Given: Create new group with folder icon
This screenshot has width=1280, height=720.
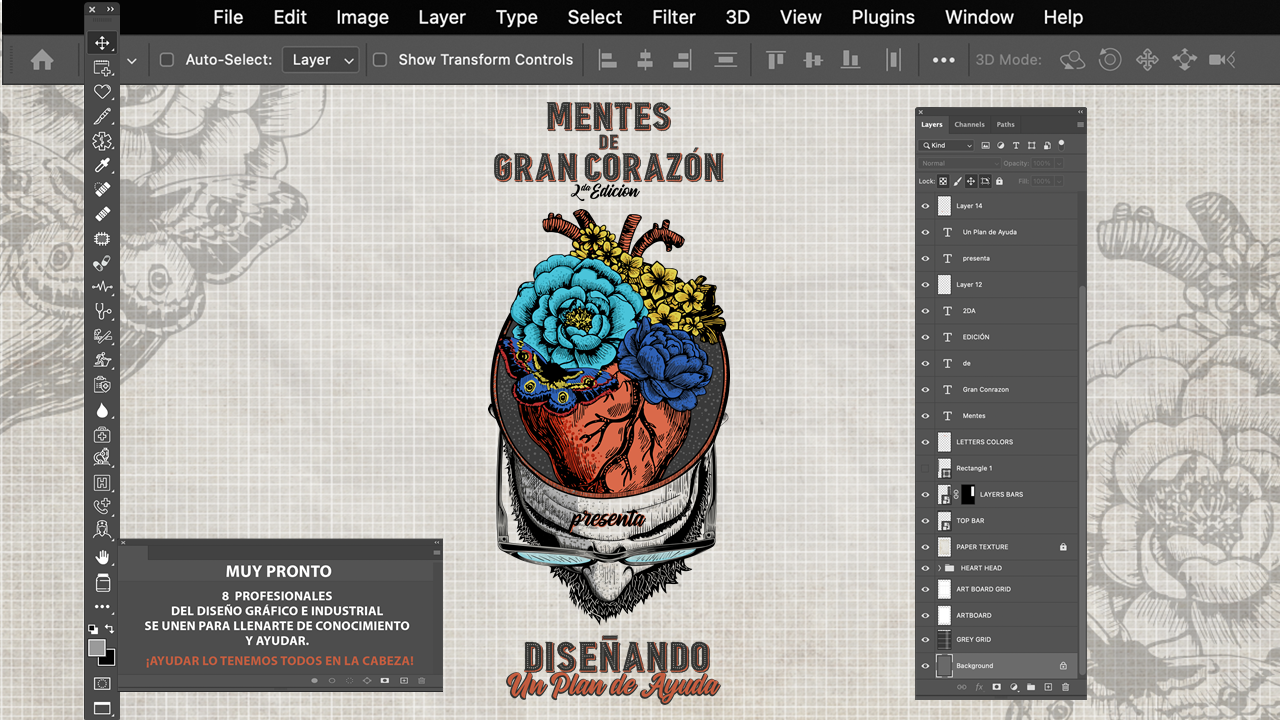Looking at the screenshot, I should [1031, 687].
